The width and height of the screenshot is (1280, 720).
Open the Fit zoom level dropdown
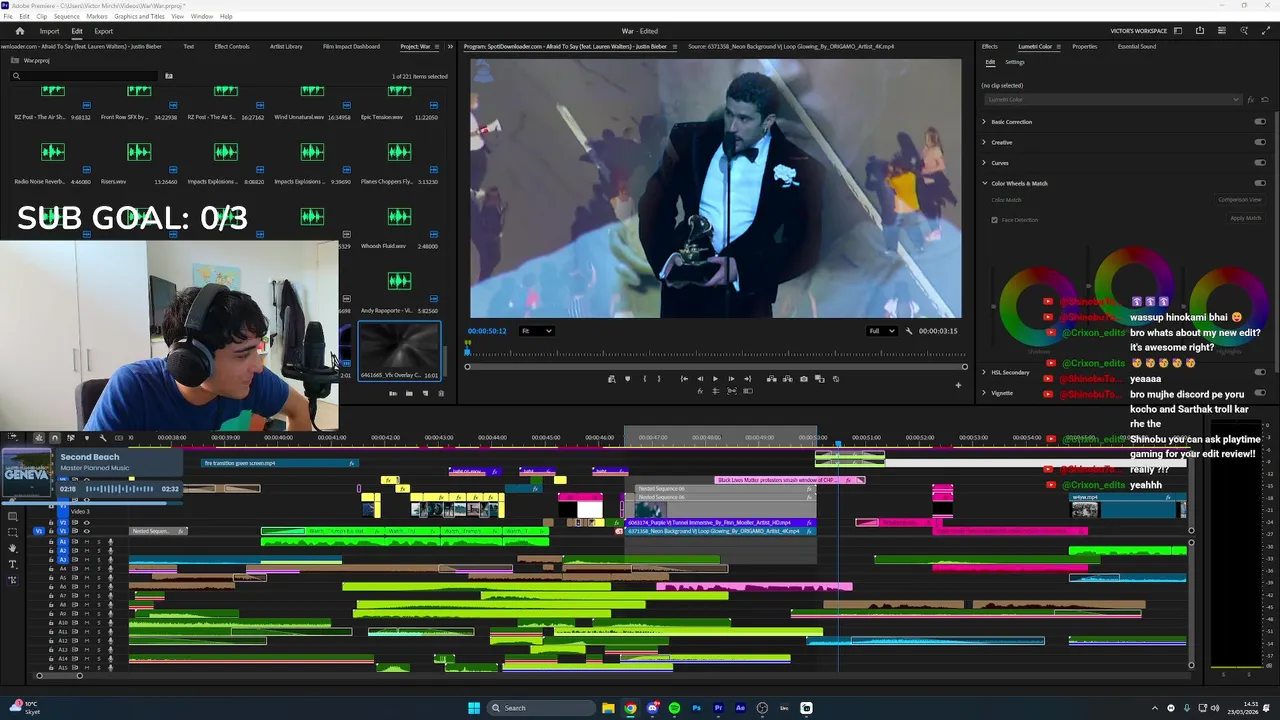point(536,331)
